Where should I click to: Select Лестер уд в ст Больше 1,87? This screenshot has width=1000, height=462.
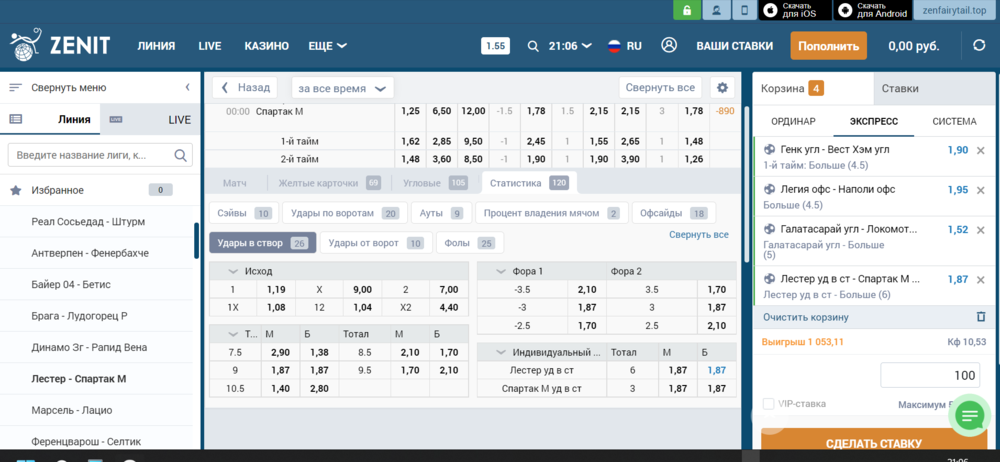pyautogui.click(x=717, y=370)
